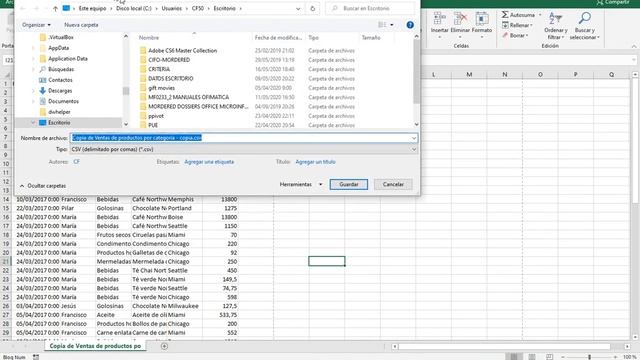The width and height of the screenshot is (640, 360).
Task: Click the refresh icon next to address bar
Action: (313, 8)
